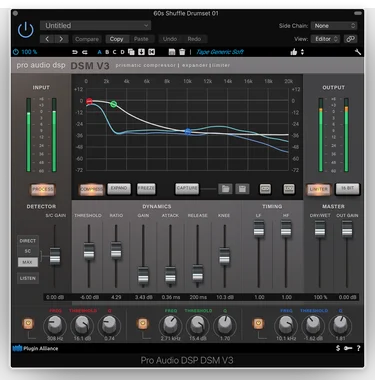The width and height of the screenshot is (375, 380).
Task: Open the Tape Generic Soft preset name
Action: coord(220,52)
